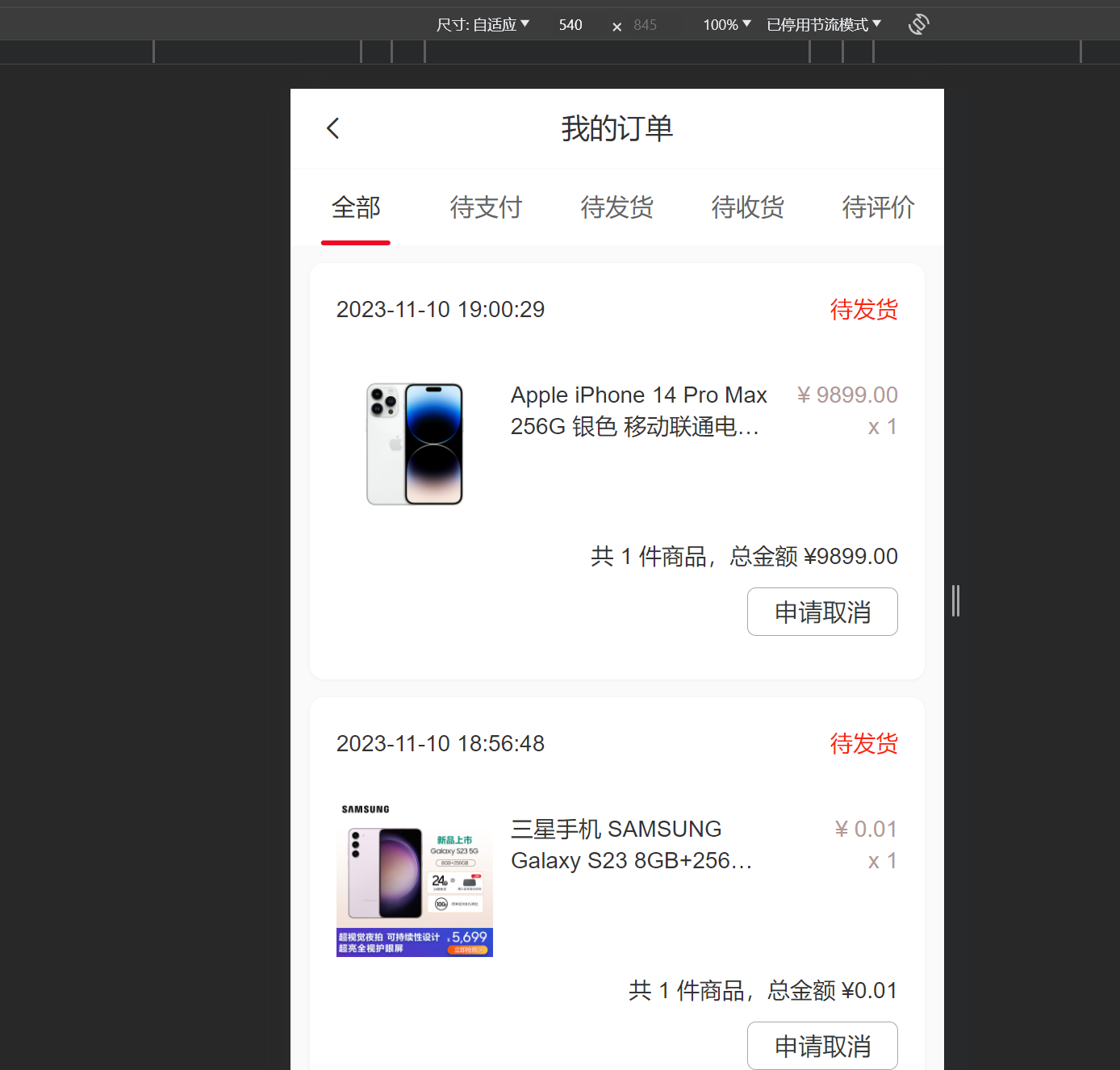
Task: Click the 三星手机 SAMSUNG Galaxy S23 product title
Action: pyautogui.click(x=632, y=845)
